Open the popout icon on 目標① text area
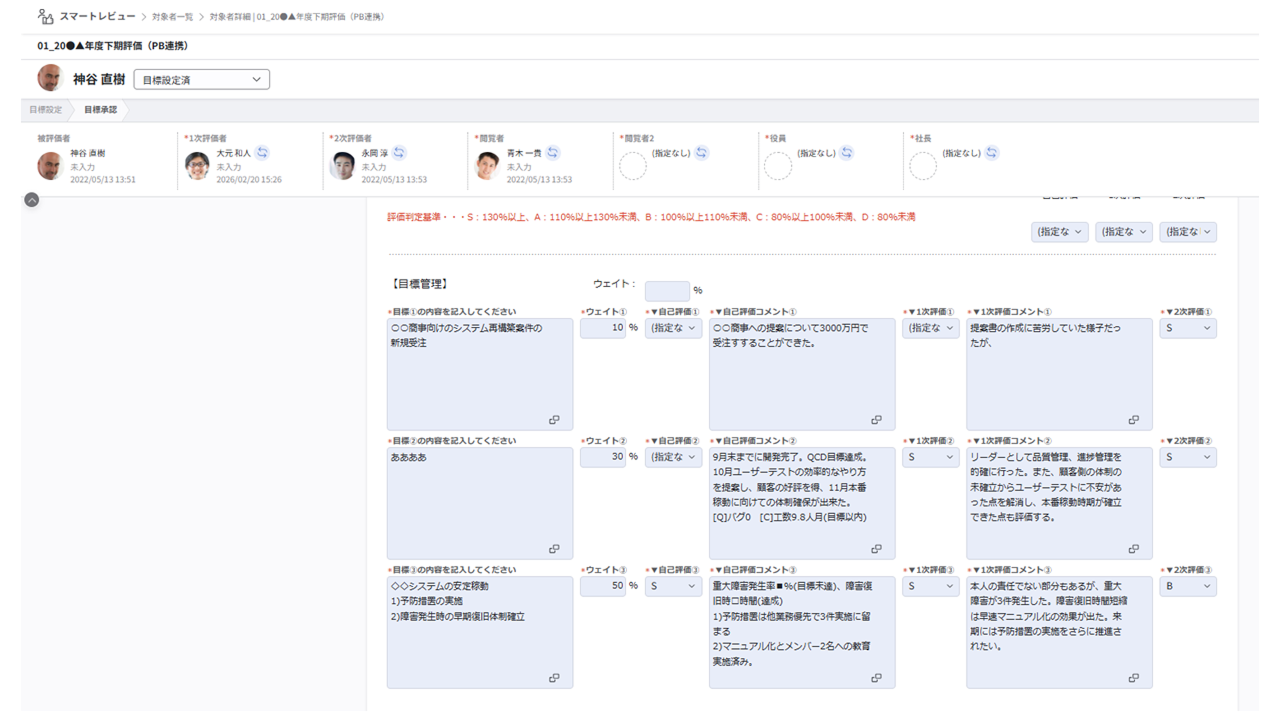 (554, 421)
